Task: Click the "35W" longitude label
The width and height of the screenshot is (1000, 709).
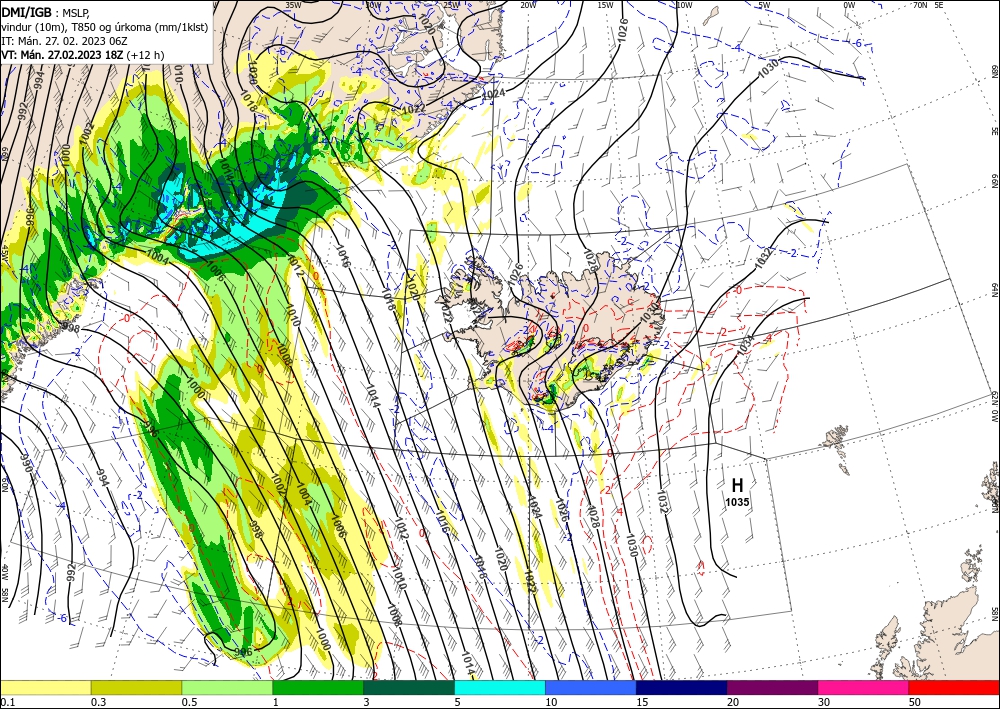Action: 293,5
